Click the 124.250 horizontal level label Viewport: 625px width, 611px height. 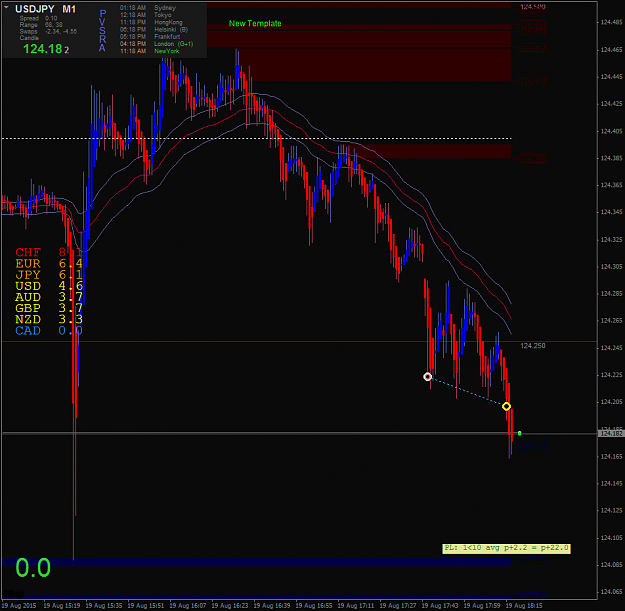533,346
